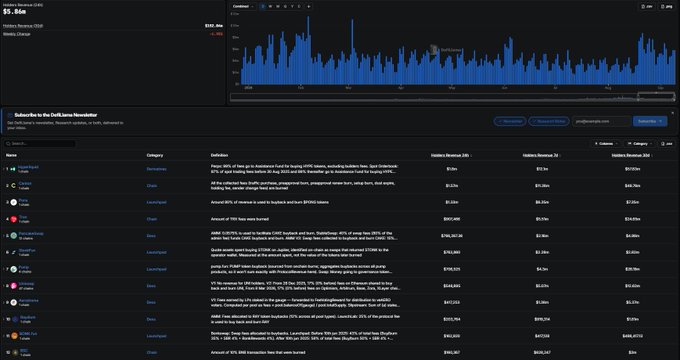Select the Q quarterly interval tab

point(285,7)
